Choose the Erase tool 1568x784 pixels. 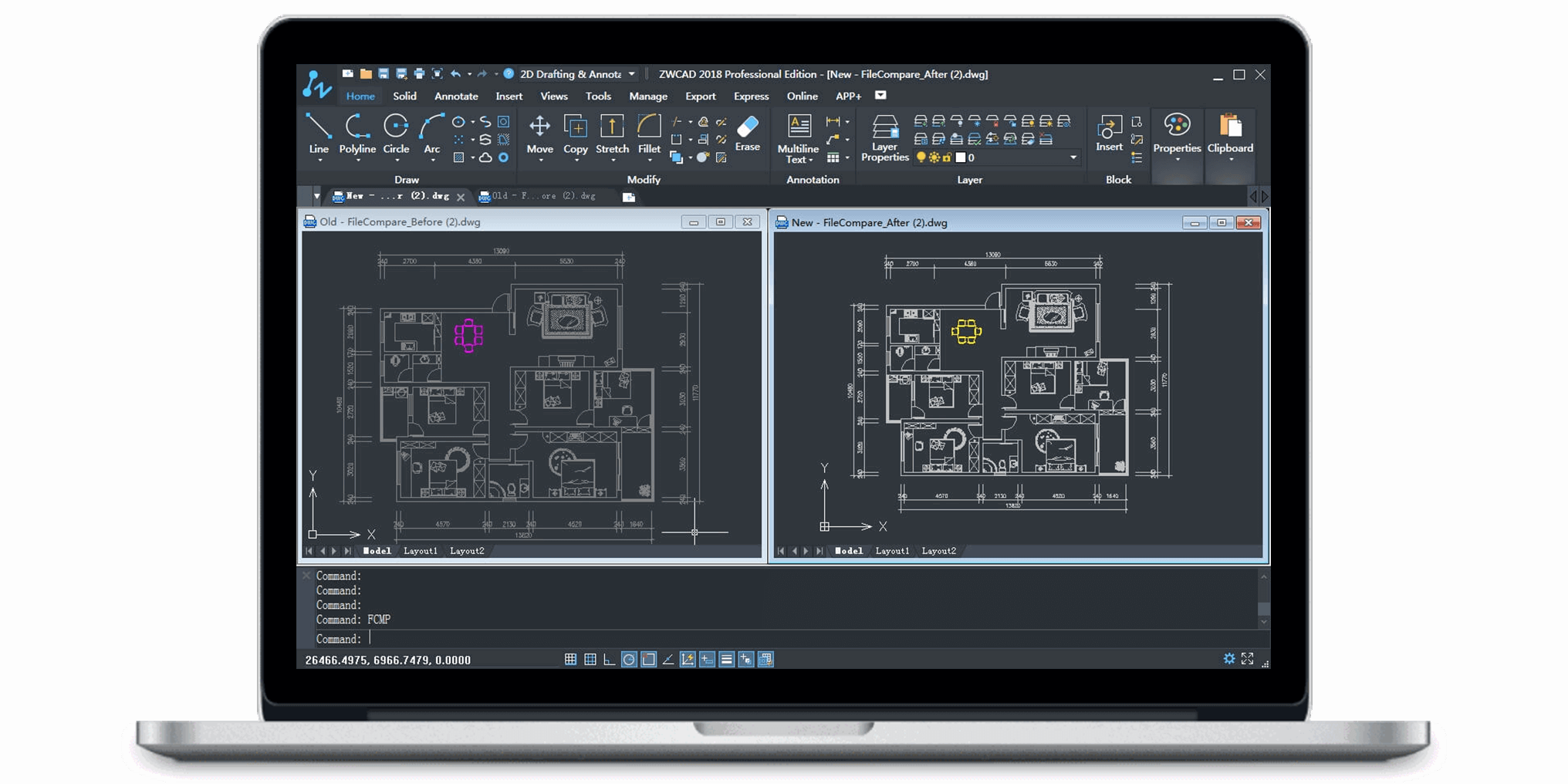coord(747,131)
